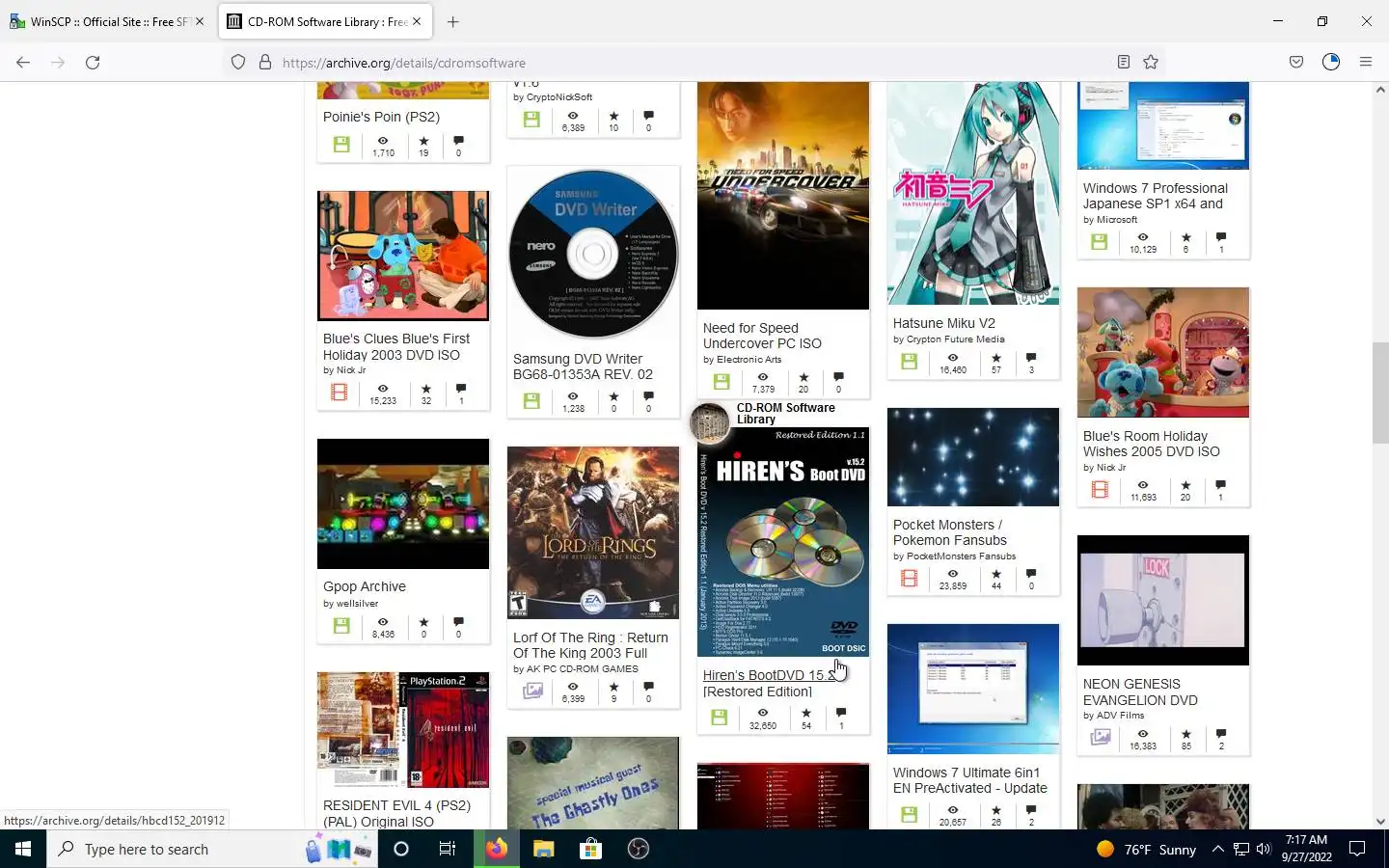Click the image icon under NEON GENESIS EVANGELION
The width and height of the screenshot is (1389, 868).
coord(1101,738)
